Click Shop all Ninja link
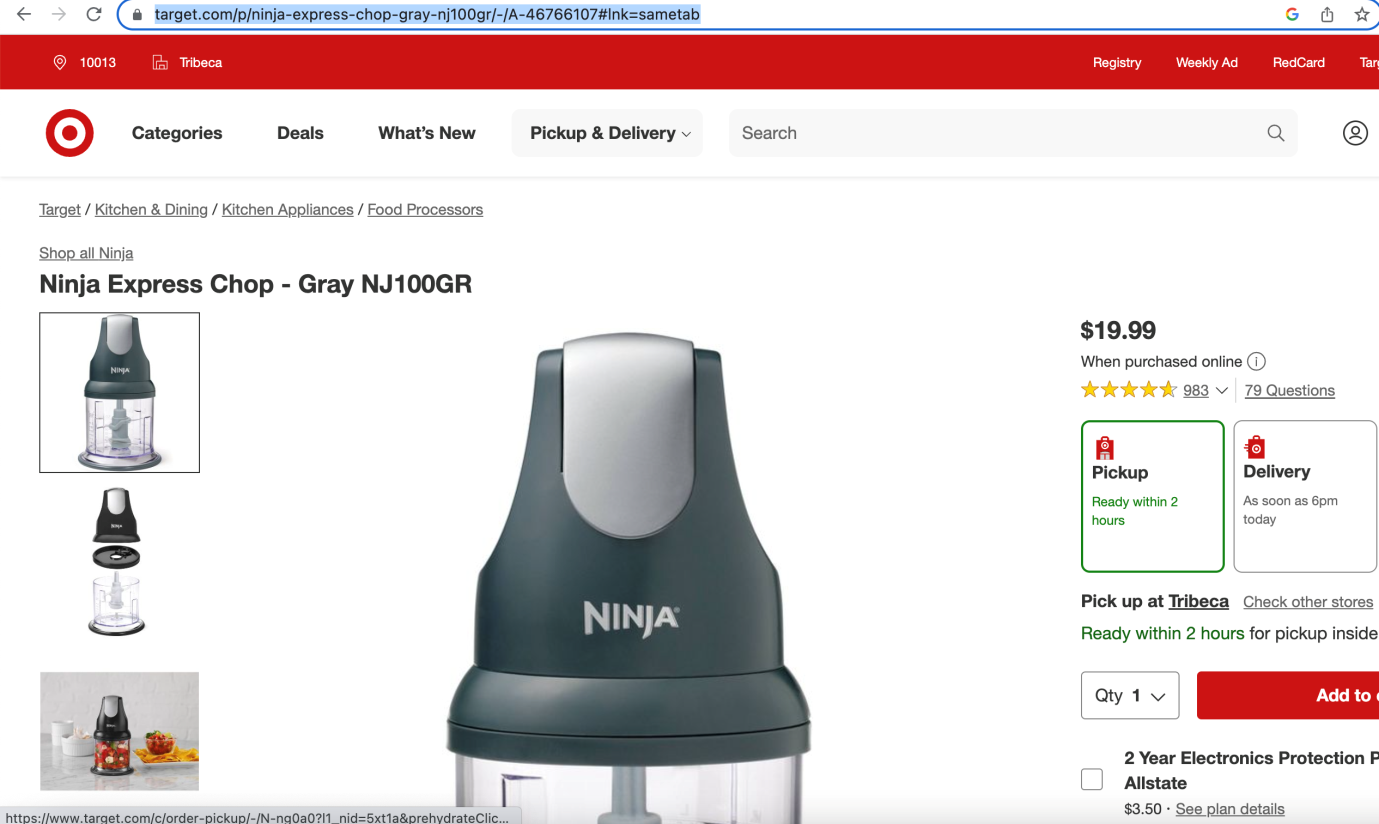1379x824 pixels. 86,253
